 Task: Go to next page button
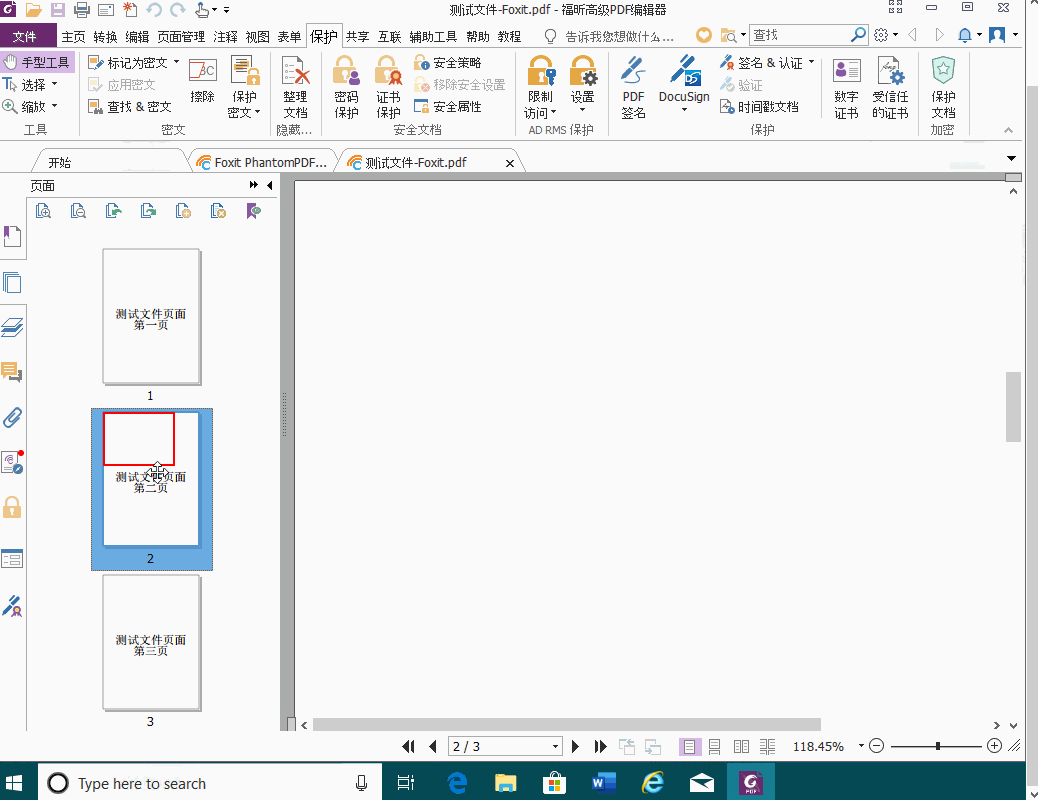pos(575,746)
